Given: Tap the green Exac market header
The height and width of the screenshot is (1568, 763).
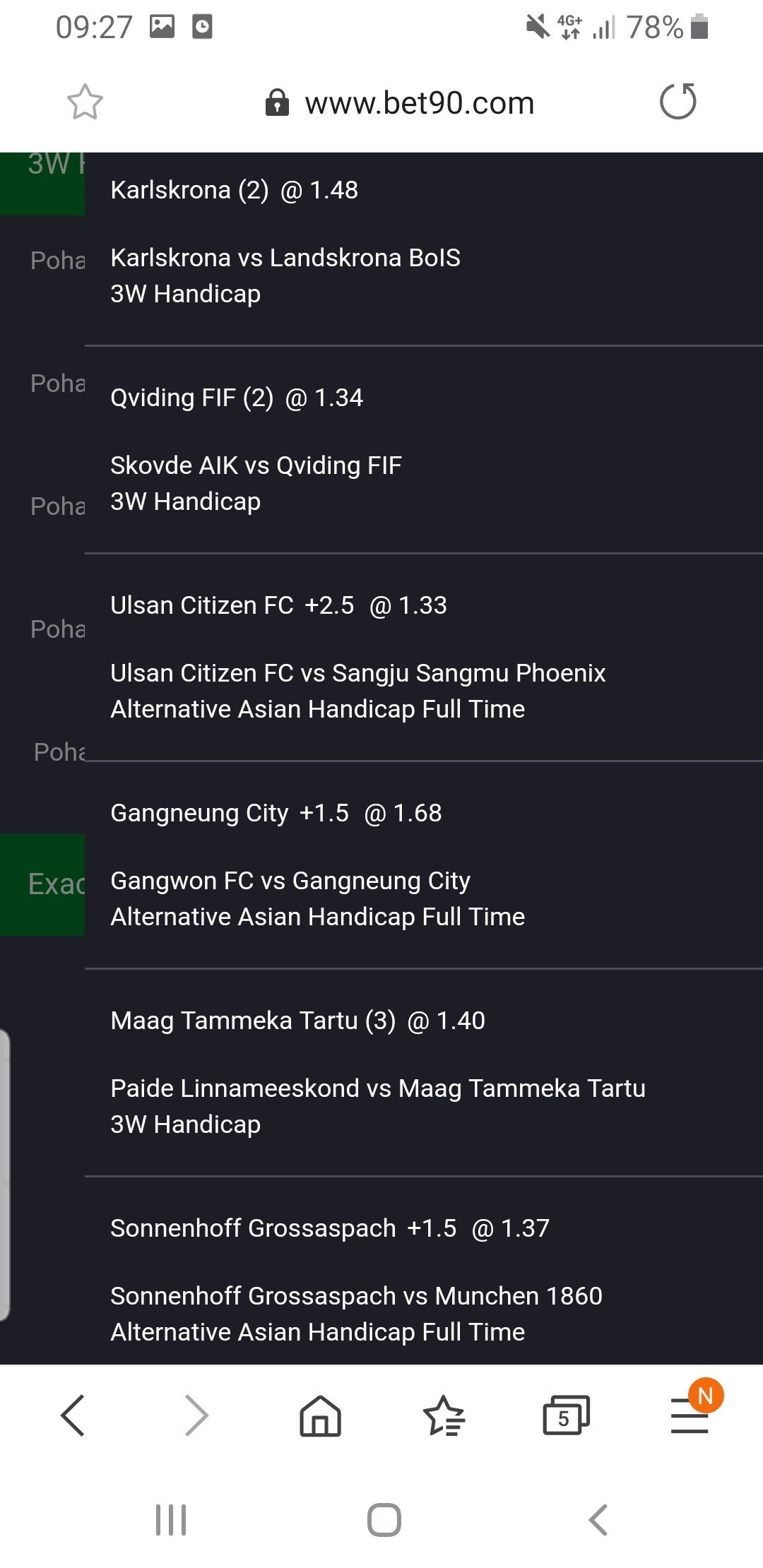Looking at the screenshot, I should point(42,884).
